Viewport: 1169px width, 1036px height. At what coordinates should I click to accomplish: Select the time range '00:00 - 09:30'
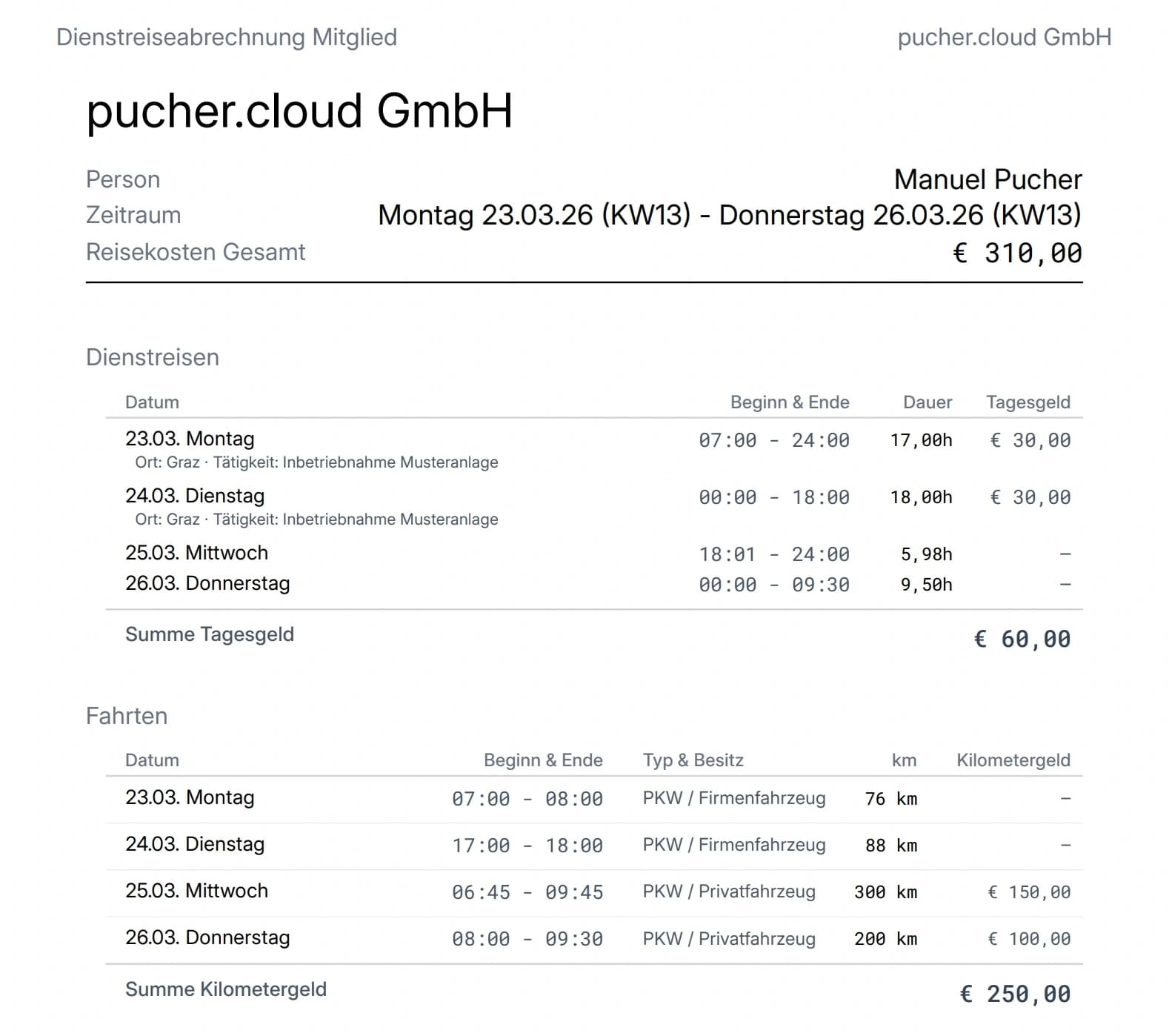pos(774,585)
